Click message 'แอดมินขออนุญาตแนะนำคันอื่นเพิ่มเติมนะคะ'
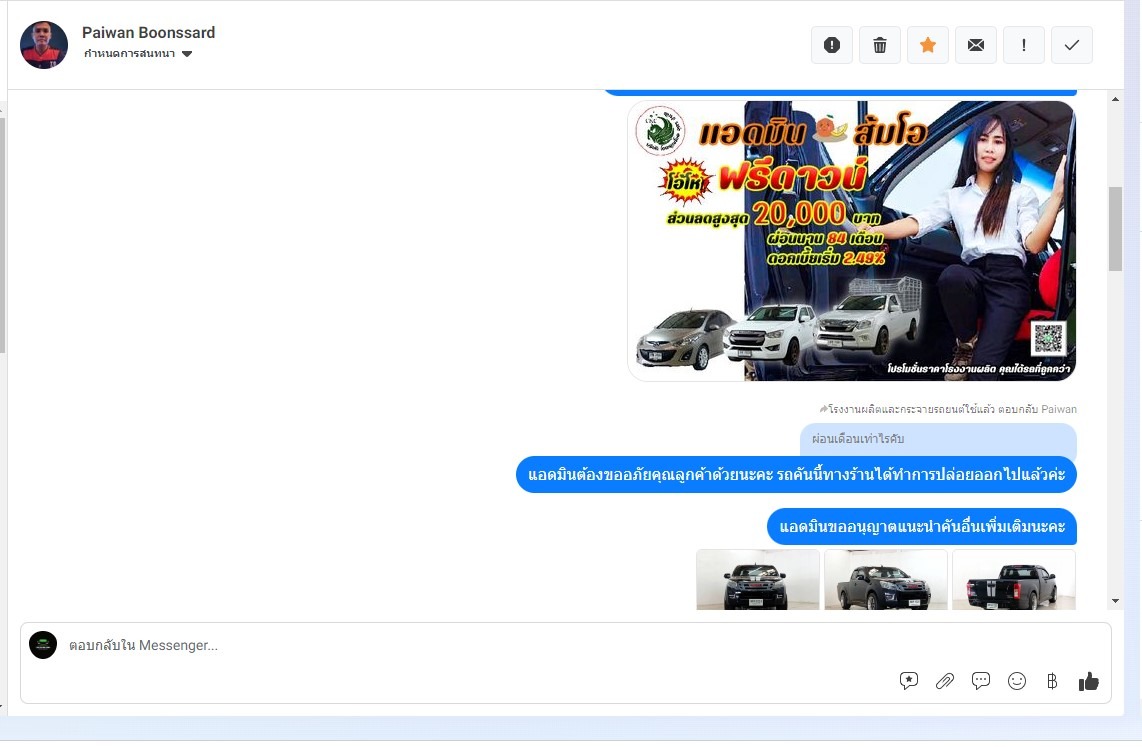Viewport: 1142px width, 747px height. pos(922,526)
